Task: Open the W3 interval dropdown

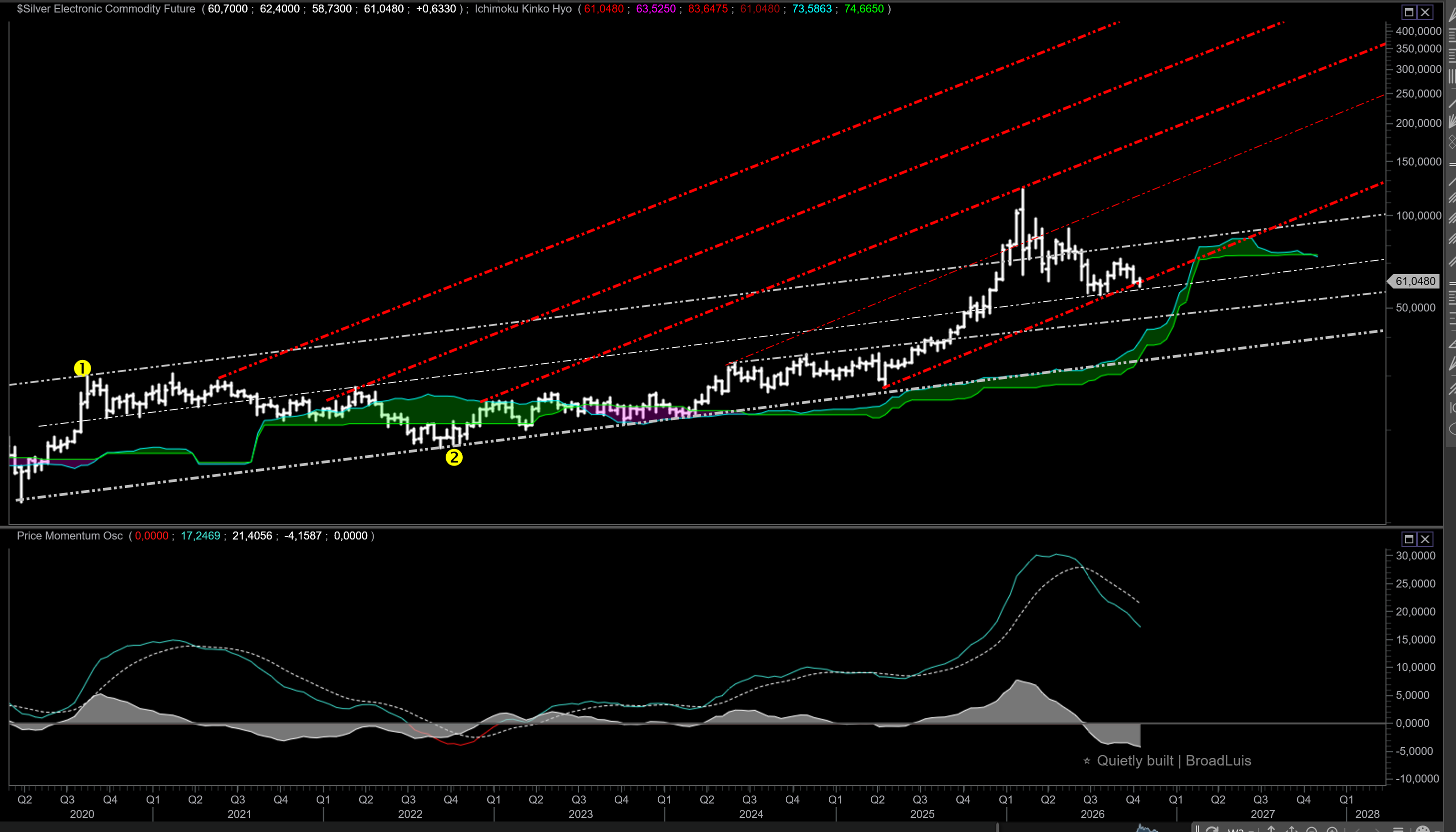Action: click(x=1240, y=830)
